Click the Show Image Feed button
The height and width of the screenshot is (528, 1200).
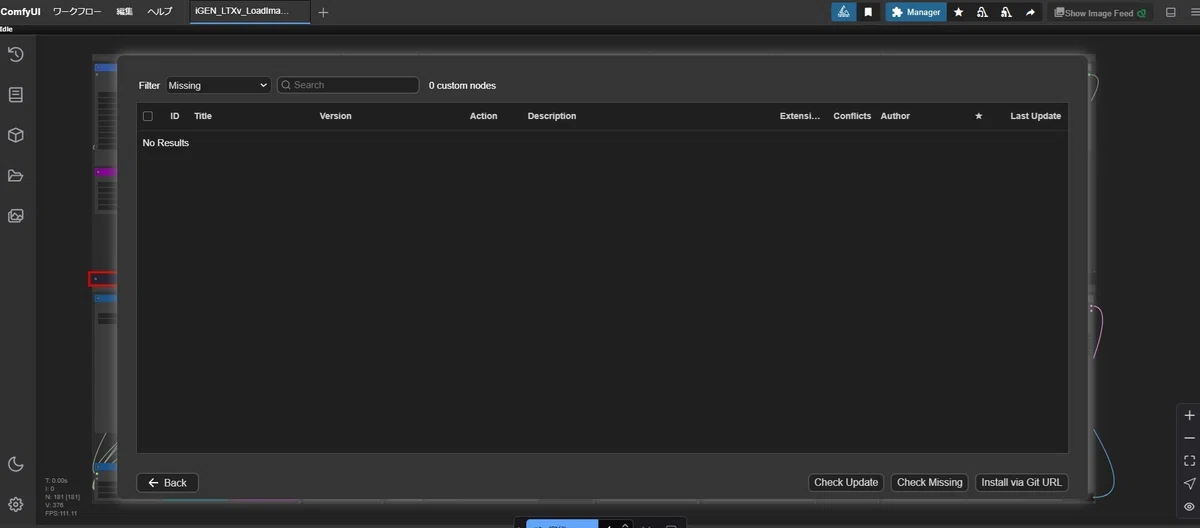tap(1099, 13)
